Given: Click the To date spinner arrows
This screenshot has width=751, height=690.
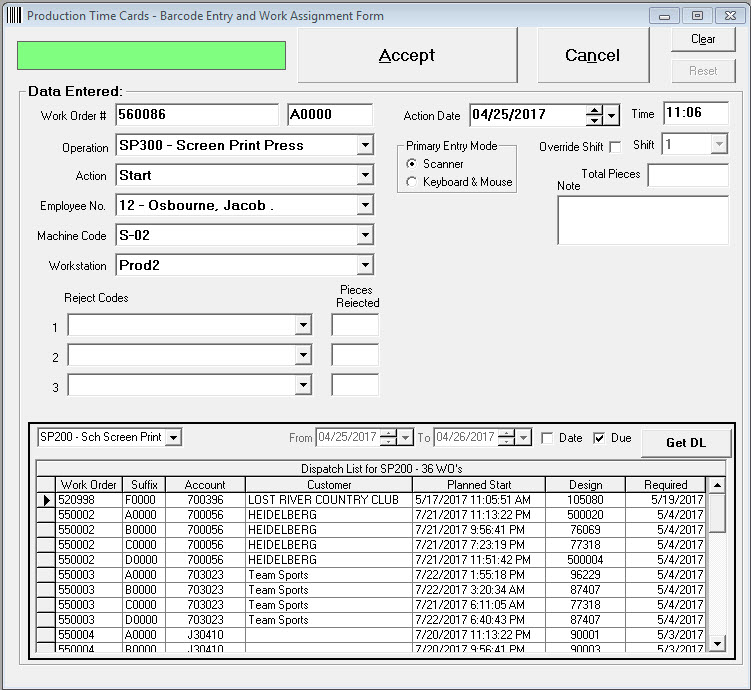Looking at the screenshot, I should (507, 437).
